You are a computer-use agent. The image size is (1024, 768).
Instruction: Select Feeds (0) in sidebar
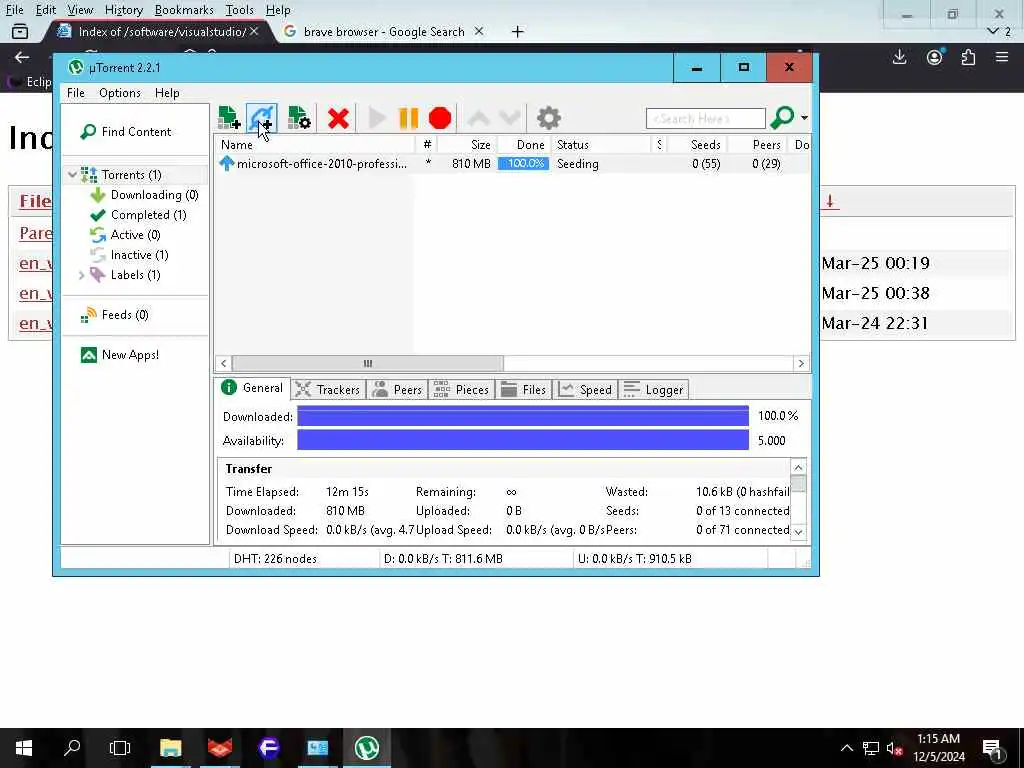pos(115,315)
